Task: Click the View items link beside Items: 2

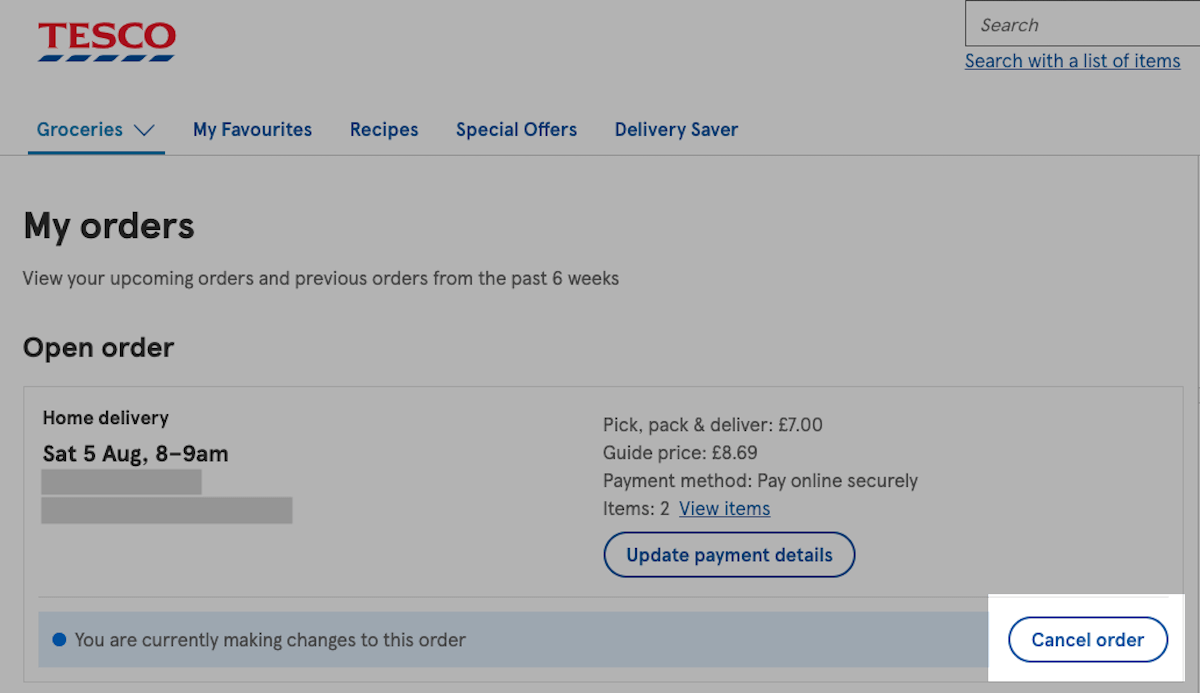Action: [724, 508]
